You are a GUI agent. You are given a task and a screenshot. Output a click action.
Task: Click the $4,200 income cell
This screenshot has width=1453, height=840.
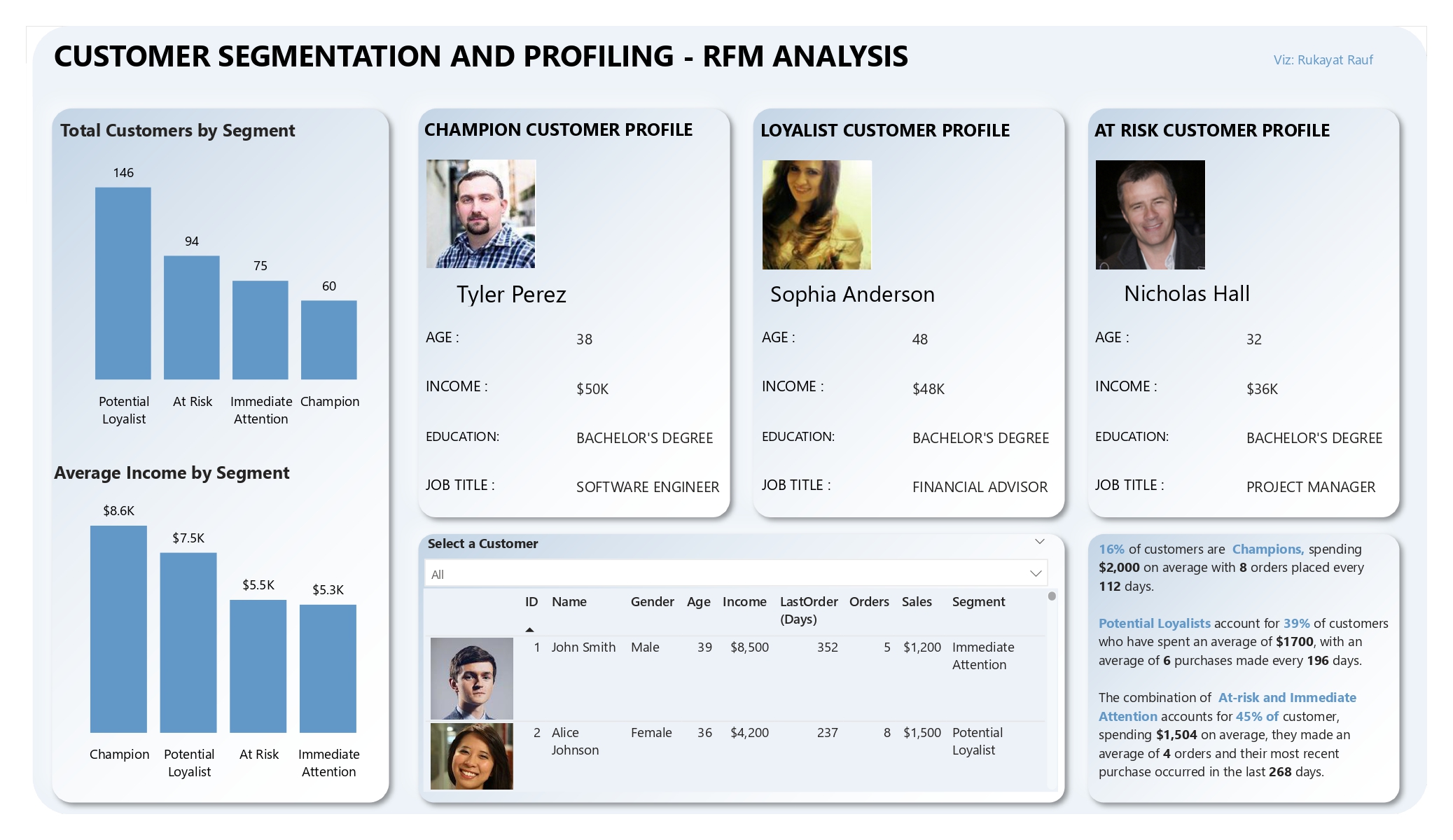point(749,733)
